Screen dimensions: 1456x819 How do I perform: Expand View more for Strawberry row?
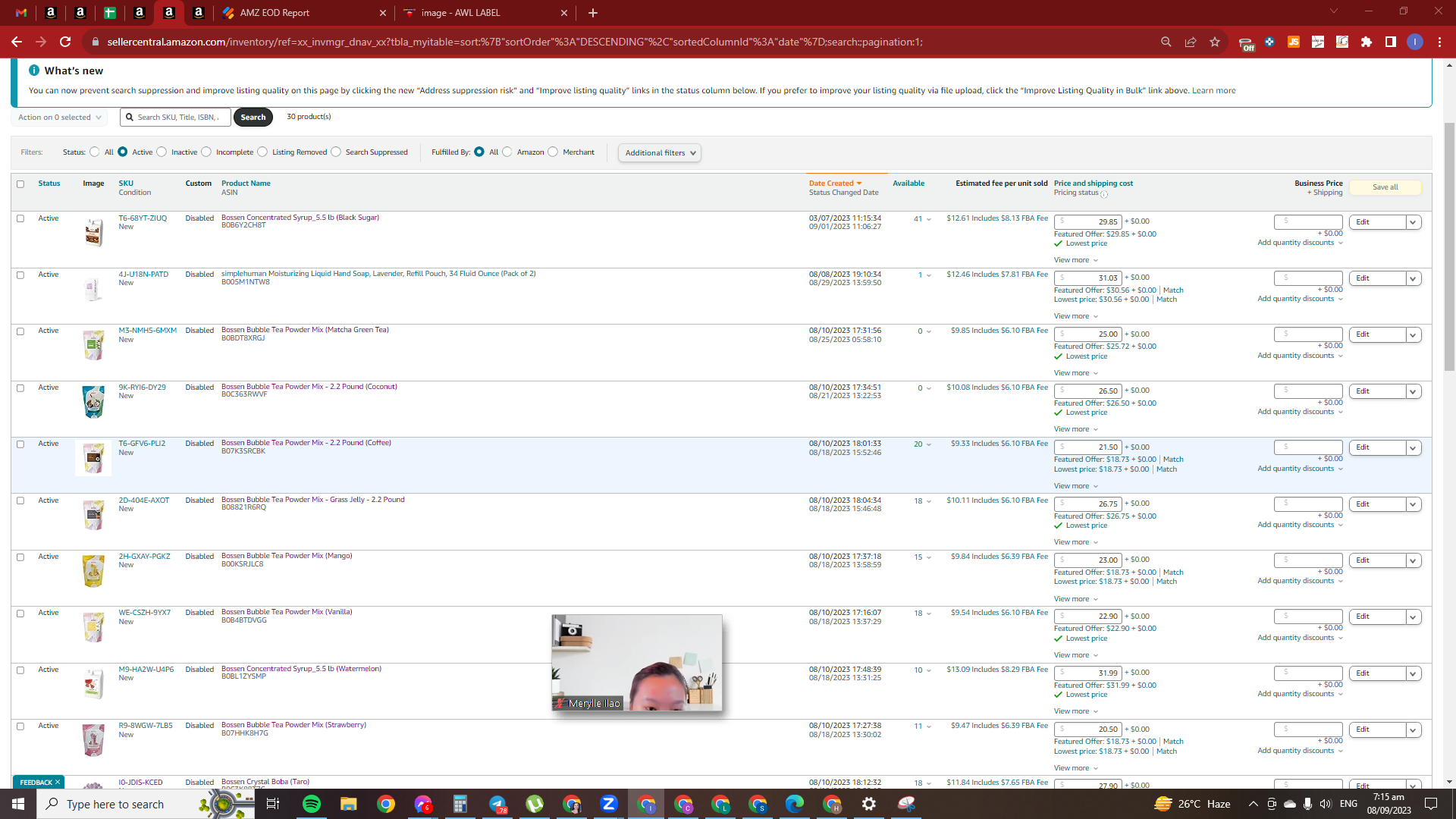point(1076,768)
